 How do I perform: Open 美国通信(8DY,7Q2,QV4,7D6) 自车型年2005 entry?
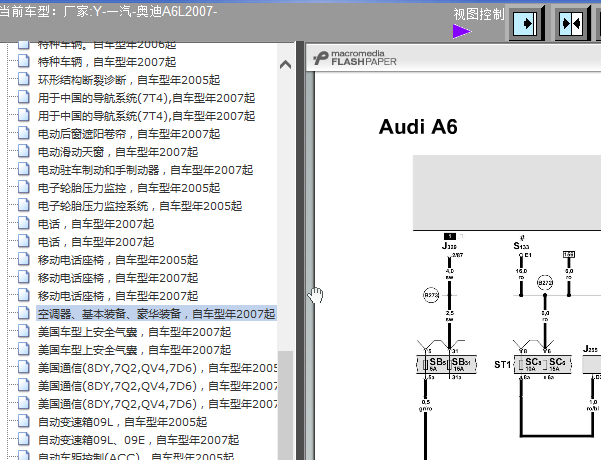tap(157, 368)
